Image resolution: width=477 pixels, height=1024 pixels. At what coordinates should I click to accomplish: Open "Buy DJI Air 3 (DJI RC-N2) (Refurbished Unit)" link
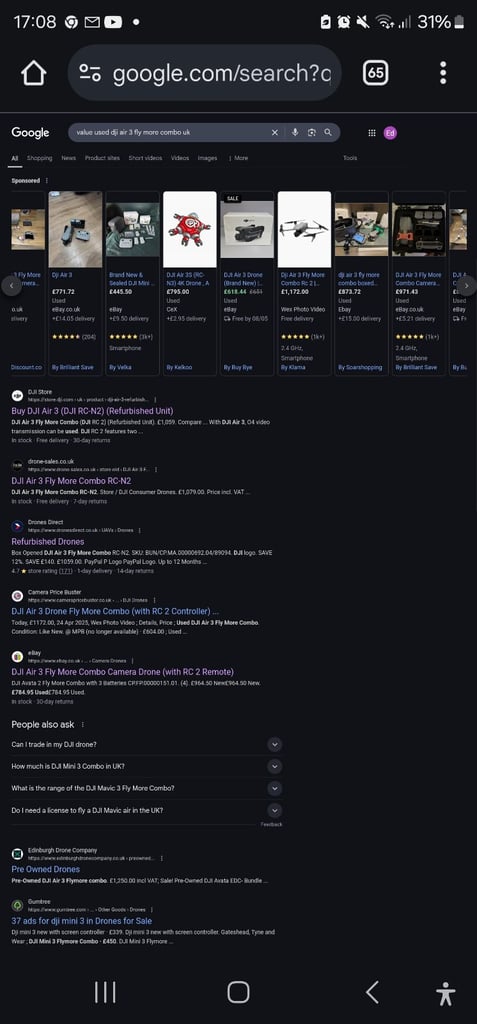92,411
